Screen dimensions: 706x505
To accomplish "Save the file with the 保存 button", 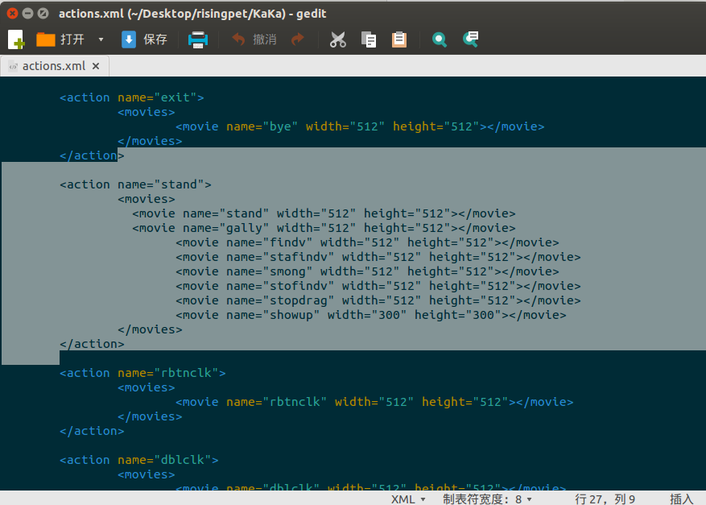I will [144, 40].
